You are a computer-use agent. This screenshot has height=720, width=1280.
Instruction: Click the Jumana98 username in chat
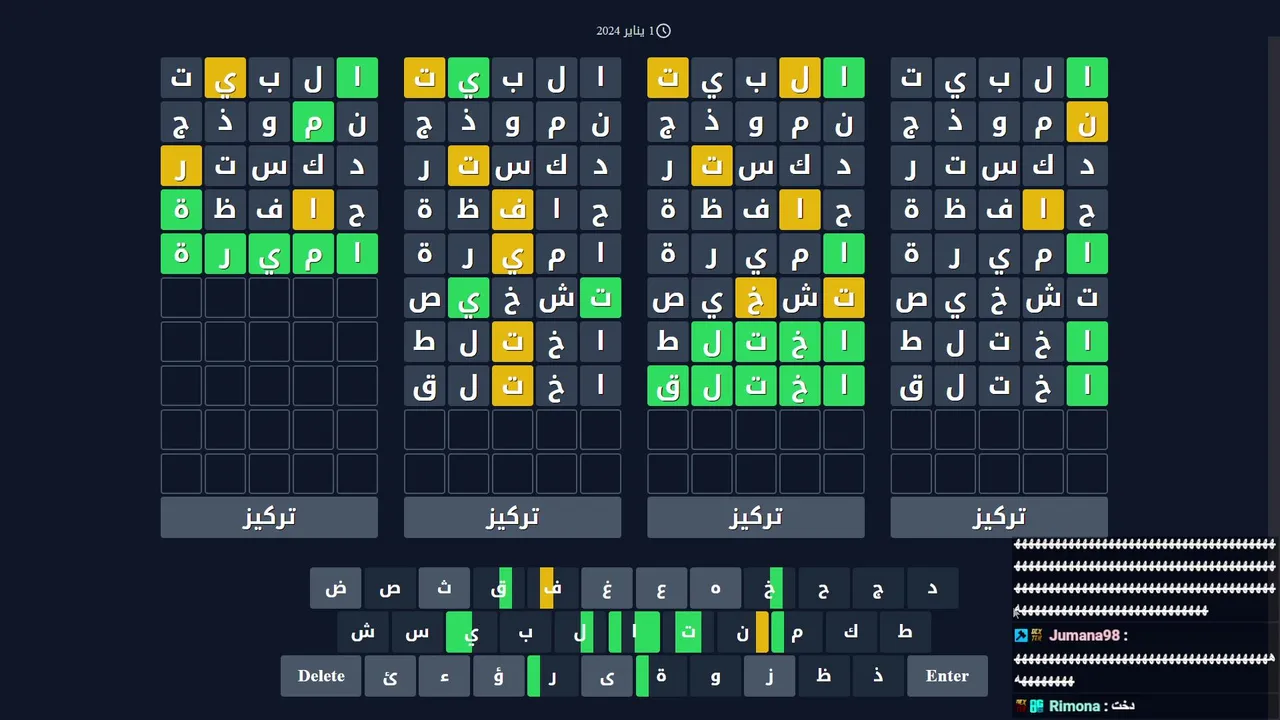[1084, 636]
